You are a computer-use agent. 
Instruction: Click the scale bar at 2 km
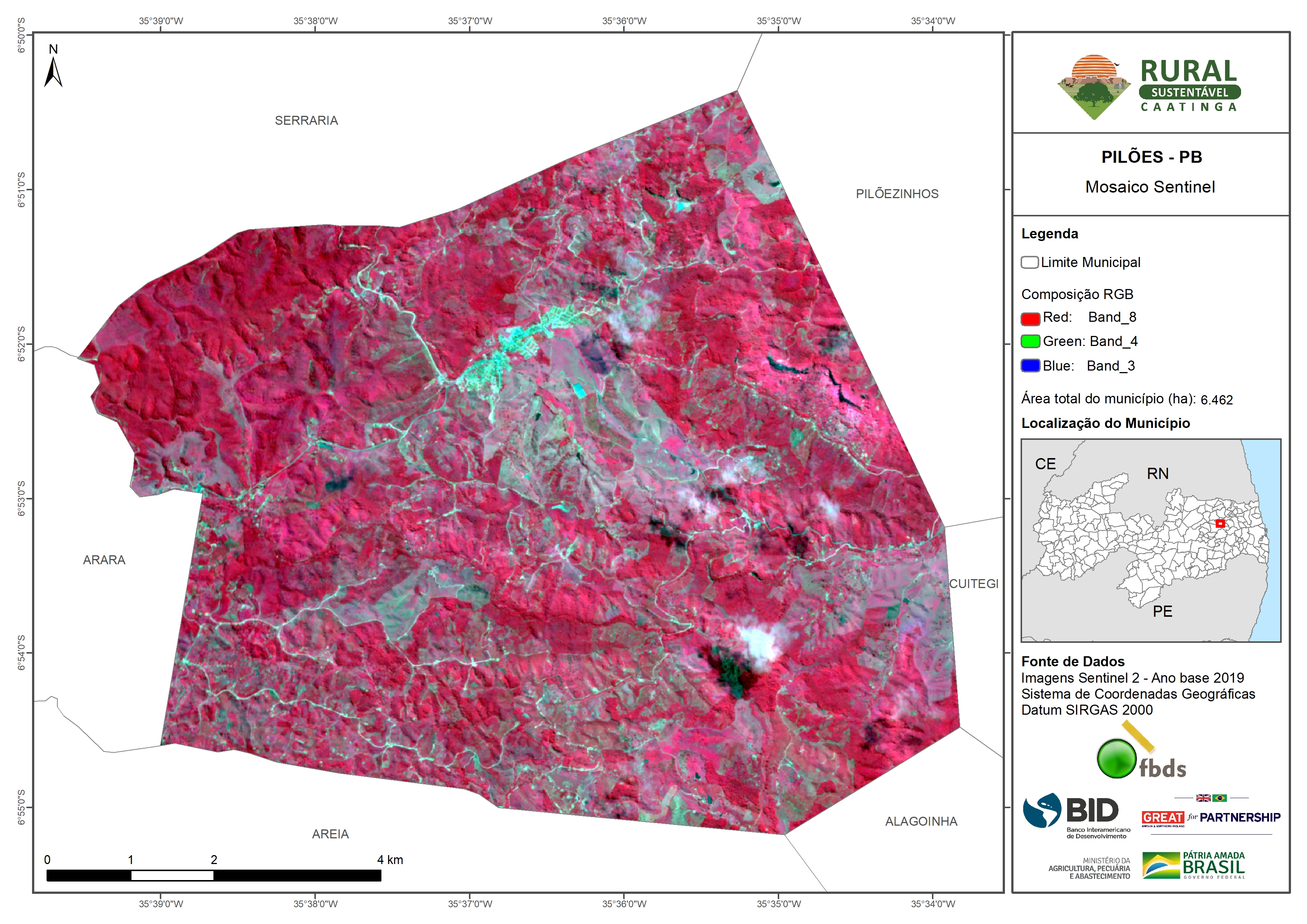[213, 876]
